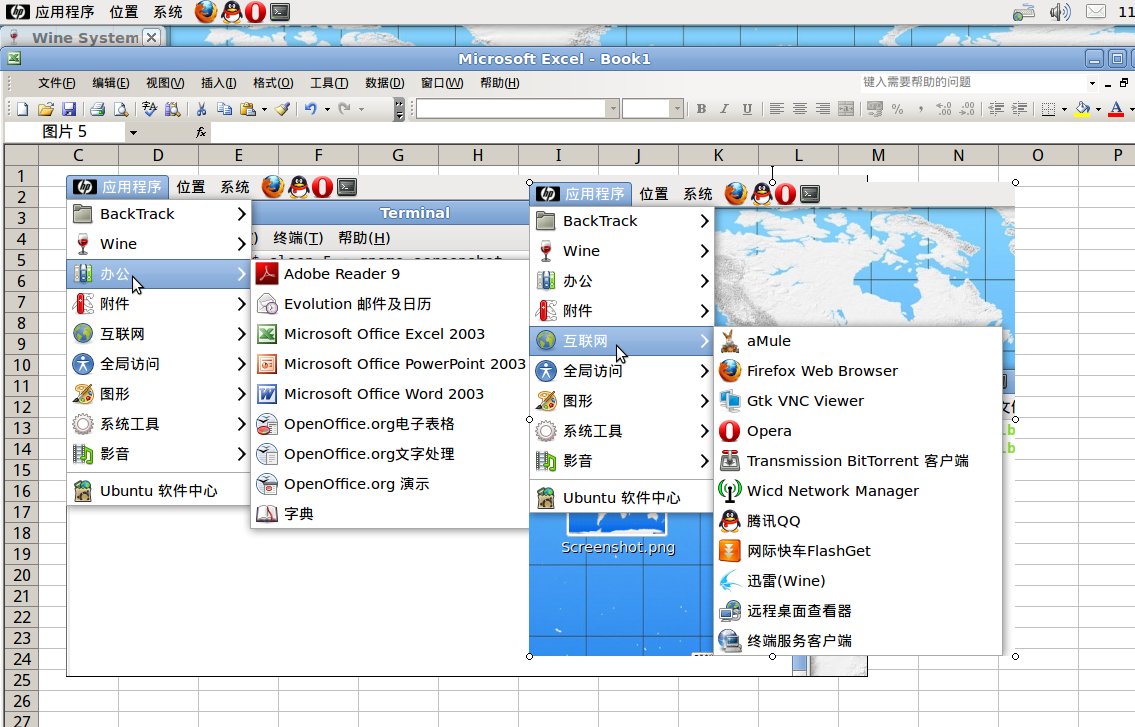Open the Name Box dropdown arrow

(133, 132)
